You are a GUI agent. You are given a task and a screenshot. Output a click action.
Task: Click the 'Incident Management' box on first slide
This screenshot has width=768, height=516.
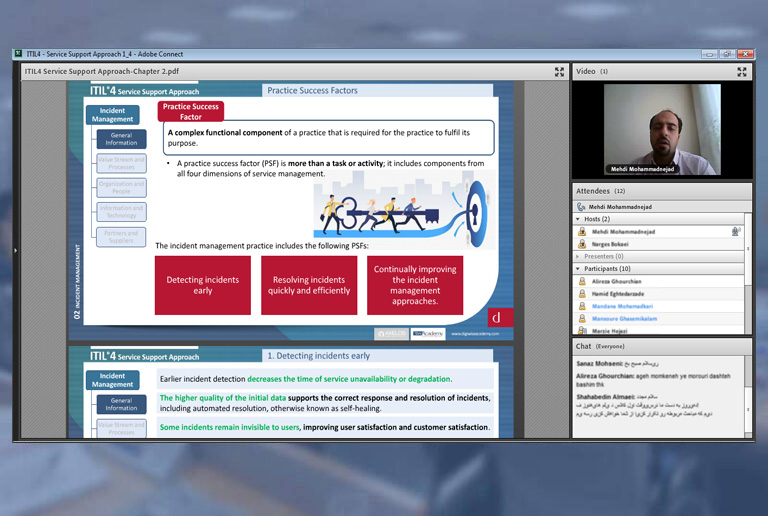coord(112,115)
